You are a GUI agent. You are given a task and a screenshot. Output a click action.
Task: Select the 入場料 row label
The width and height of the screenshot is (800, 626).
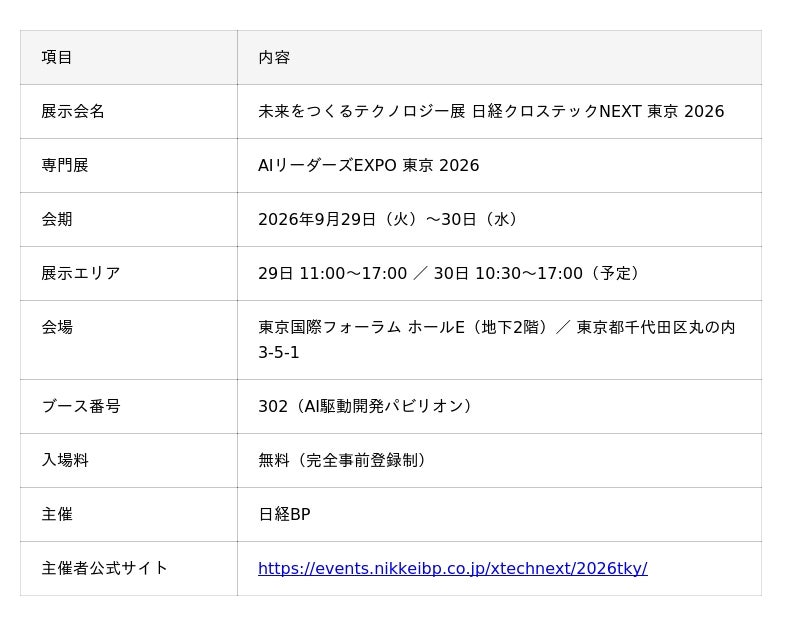coord(65,460)
